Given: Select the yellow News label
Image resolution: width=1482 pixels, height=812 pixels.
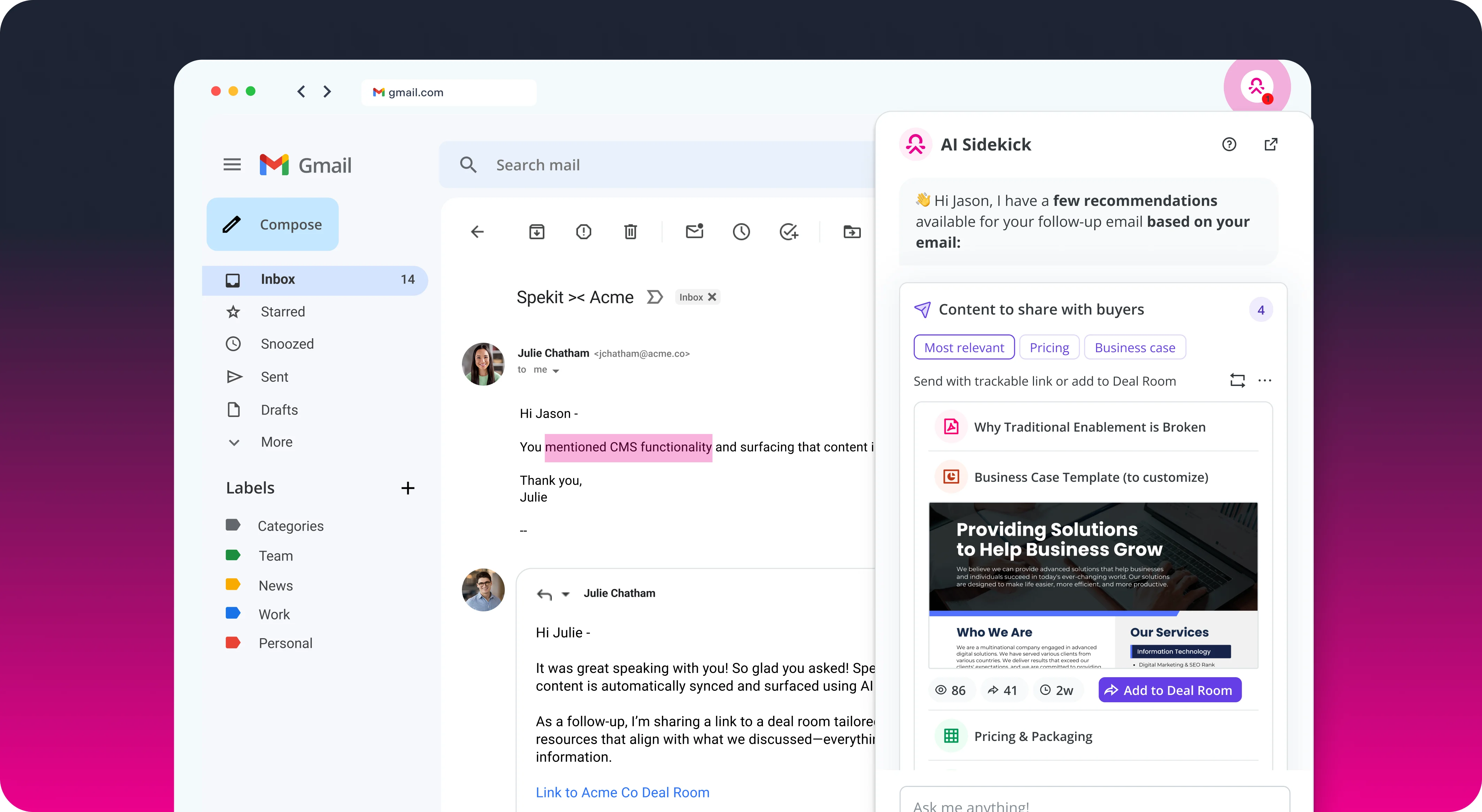Looking at the screenshot, I should [260, 586].
